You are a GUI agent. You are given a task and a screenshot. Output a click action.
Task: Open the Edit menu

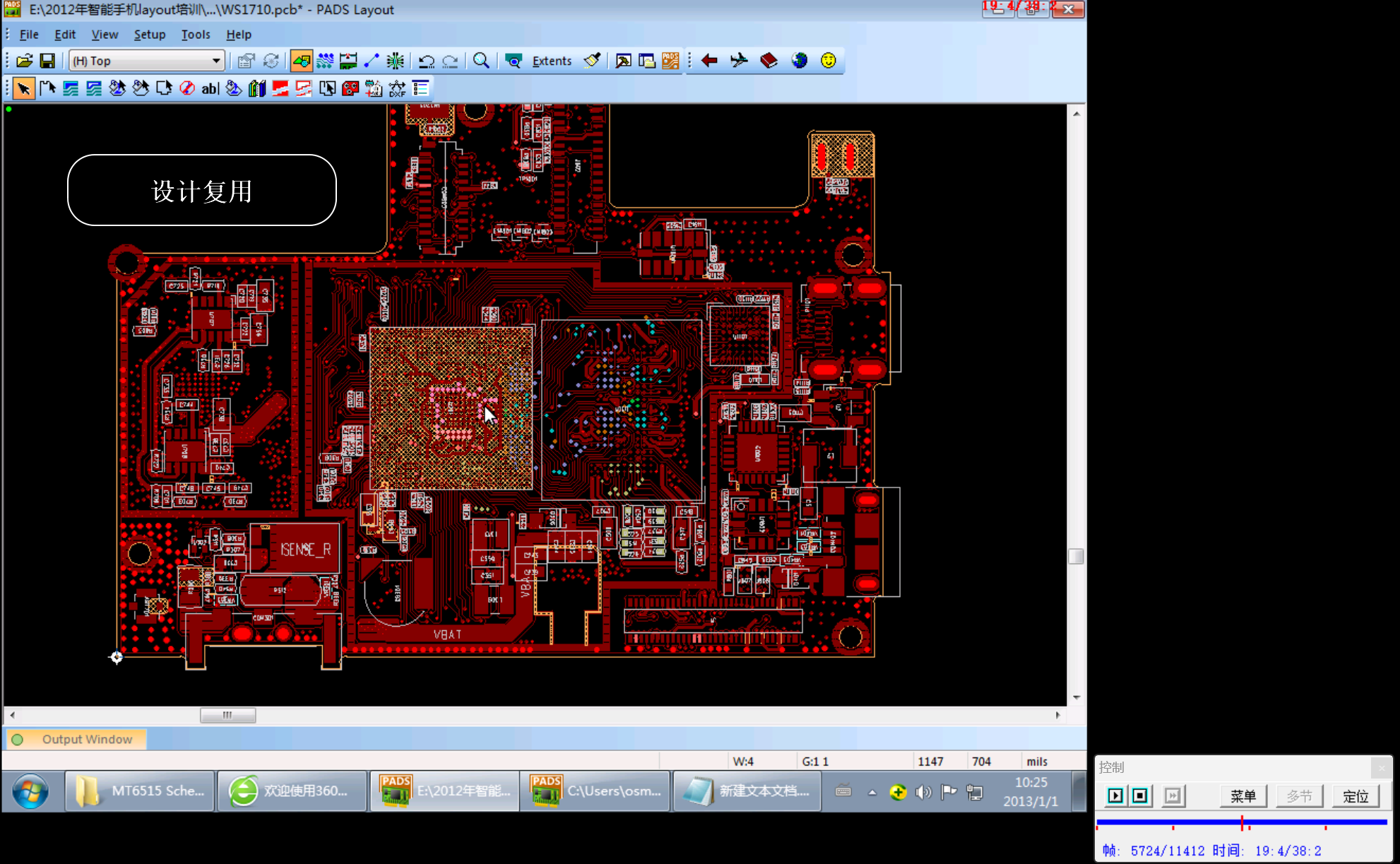tap(65, 34)
